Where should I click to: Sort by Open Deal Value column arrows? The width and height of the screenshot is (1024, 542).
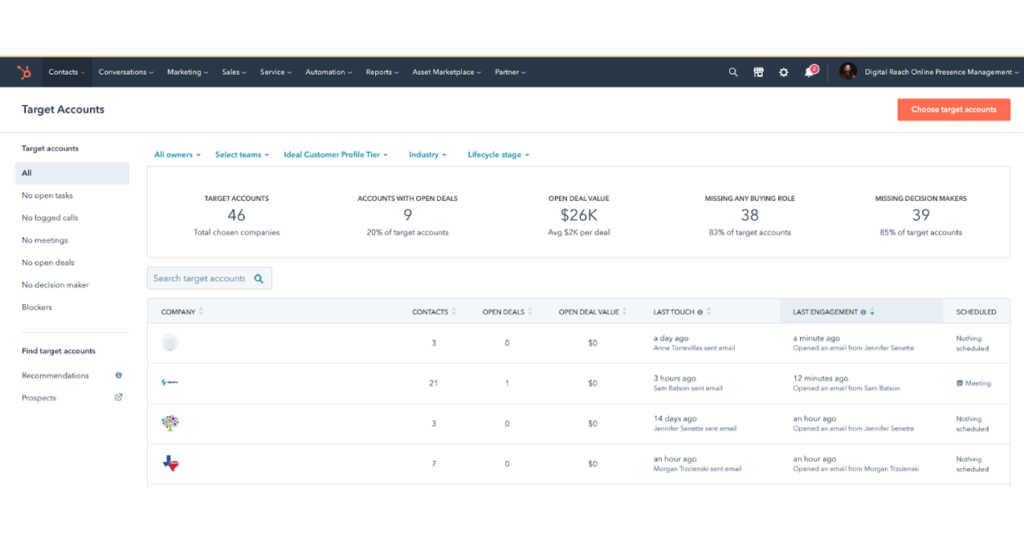(624, 311)
